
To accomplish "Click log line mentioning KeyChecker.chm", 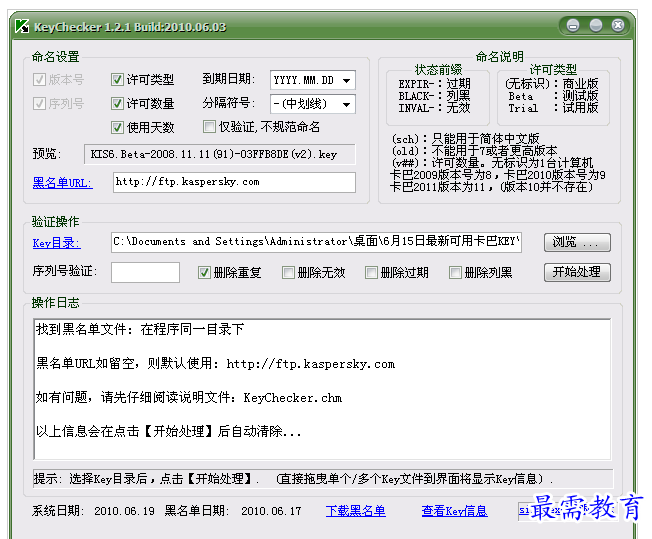I will click(189, 398).
